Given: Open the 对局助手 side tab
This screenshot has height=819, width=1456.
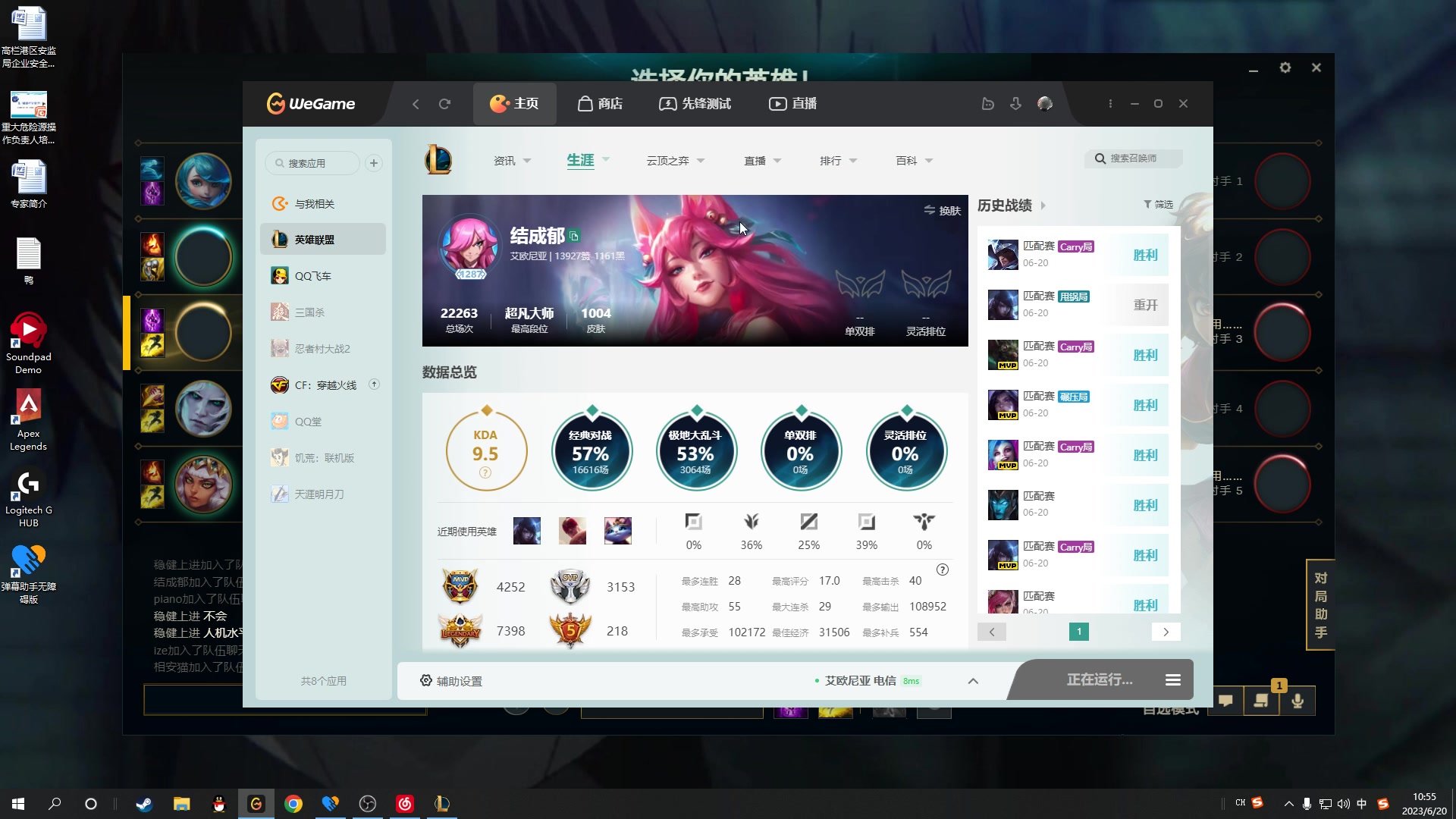Looking at the screenshot, I should pos(1320,604).
